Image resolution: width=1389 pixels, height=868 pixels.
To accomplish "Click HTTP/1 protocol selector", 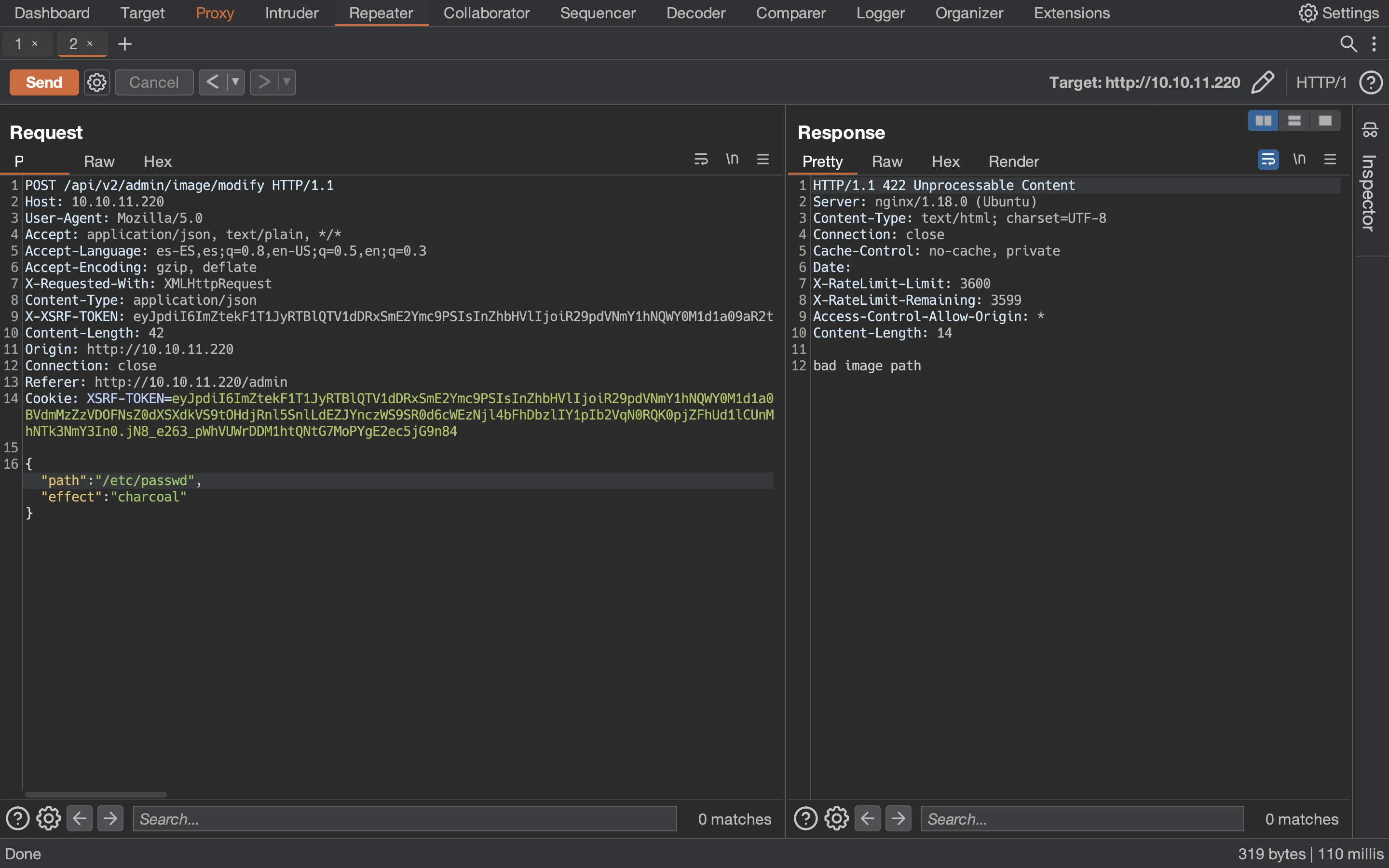I will click(1321, 82).
